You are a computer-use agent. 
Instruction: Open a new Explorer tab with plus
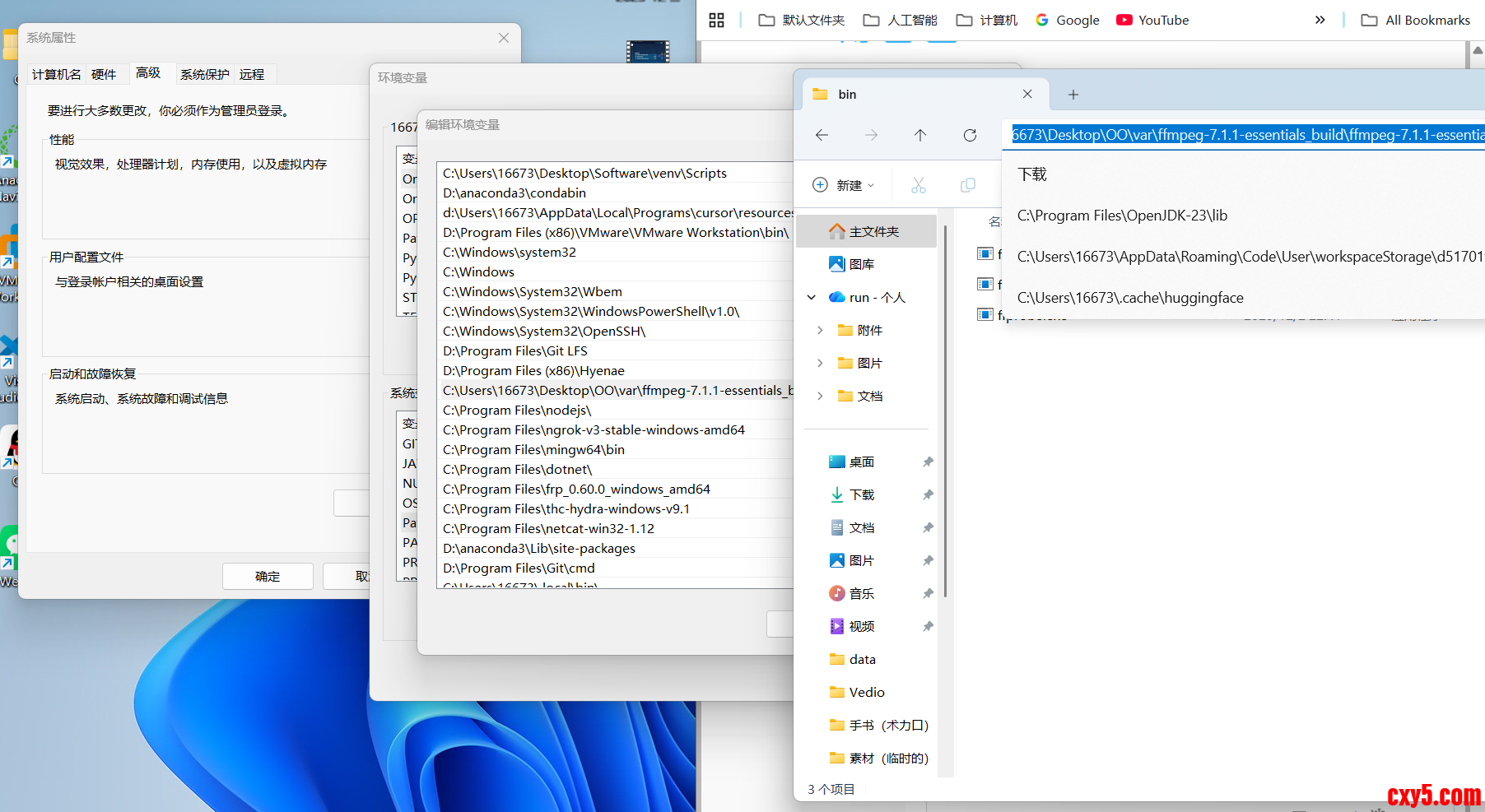1073,95
